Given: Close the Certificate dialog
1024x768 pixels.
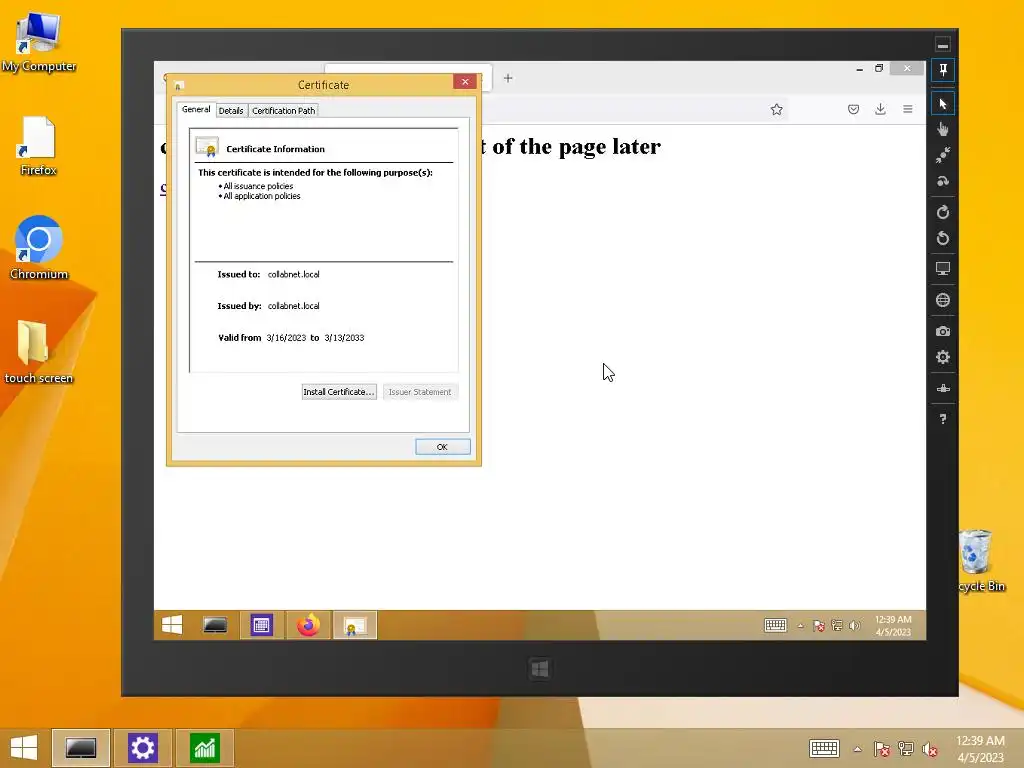Looking at the screenshot, I should click(465, 82).
